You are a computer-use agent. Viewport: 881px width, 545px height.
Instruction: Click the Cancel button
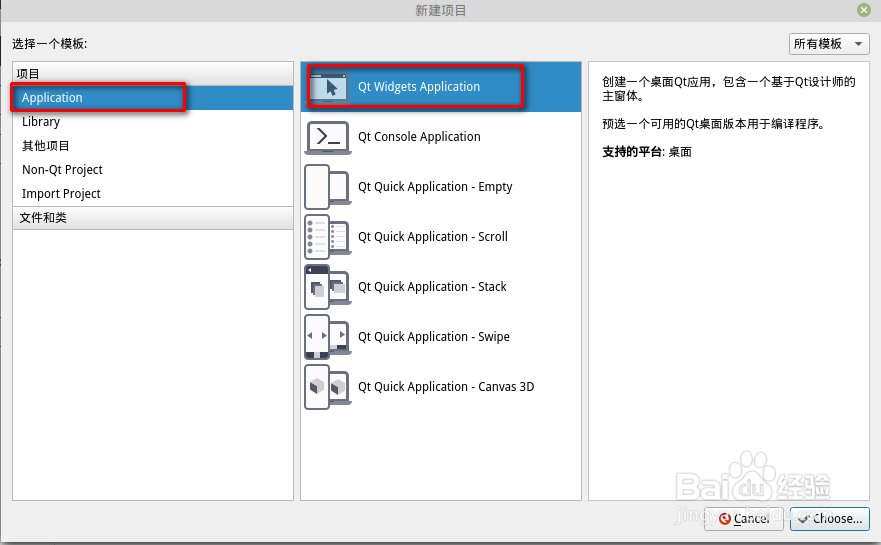pos(743,519)
